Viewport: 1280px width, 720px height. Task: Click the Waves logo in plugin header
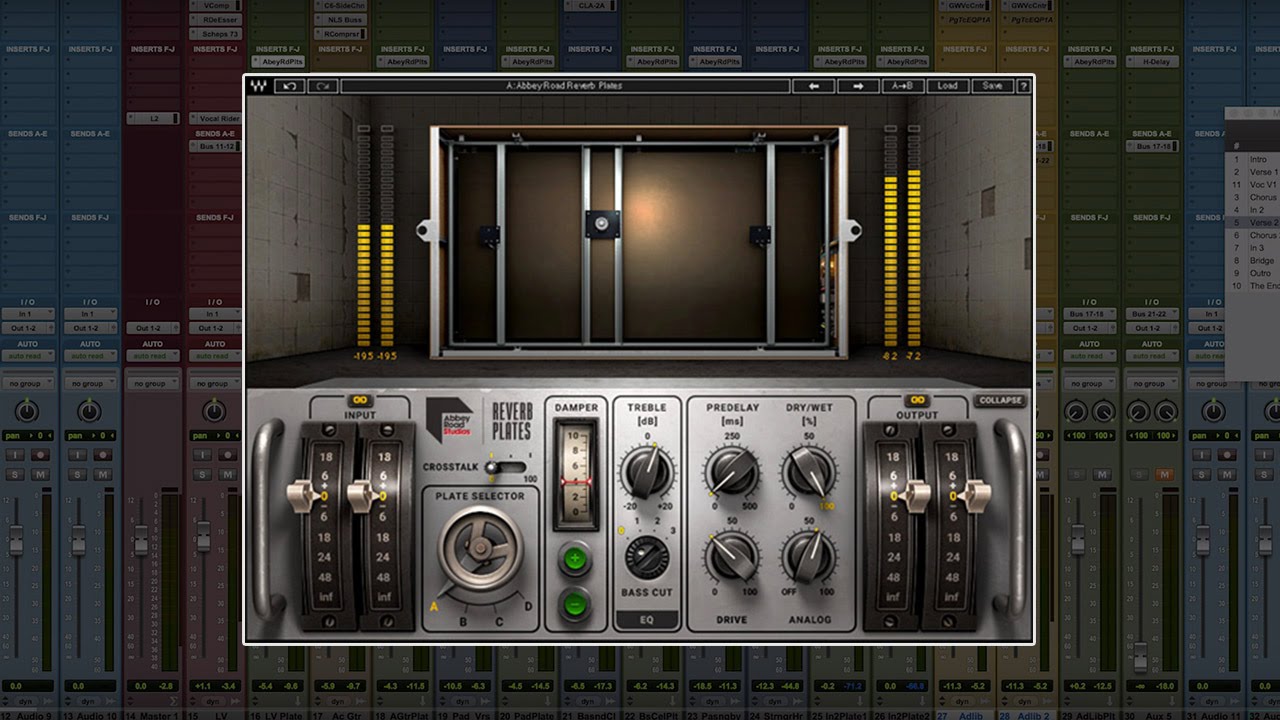(259, 86)
